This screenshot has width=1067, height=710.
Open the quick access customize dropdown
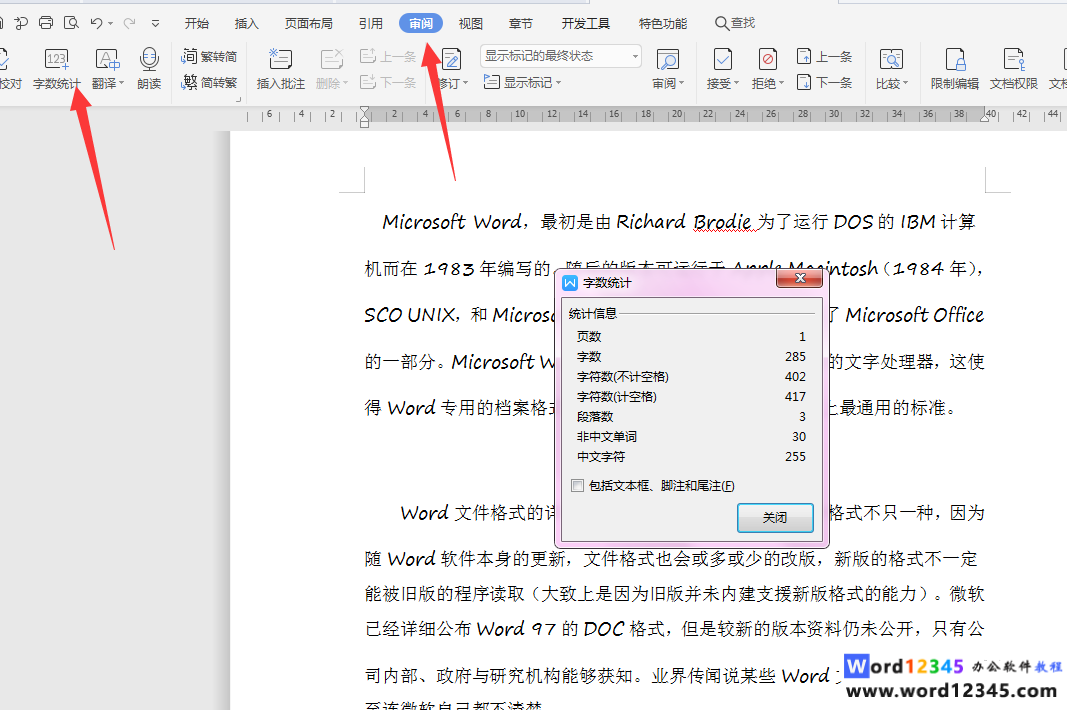tap(155, 23)
